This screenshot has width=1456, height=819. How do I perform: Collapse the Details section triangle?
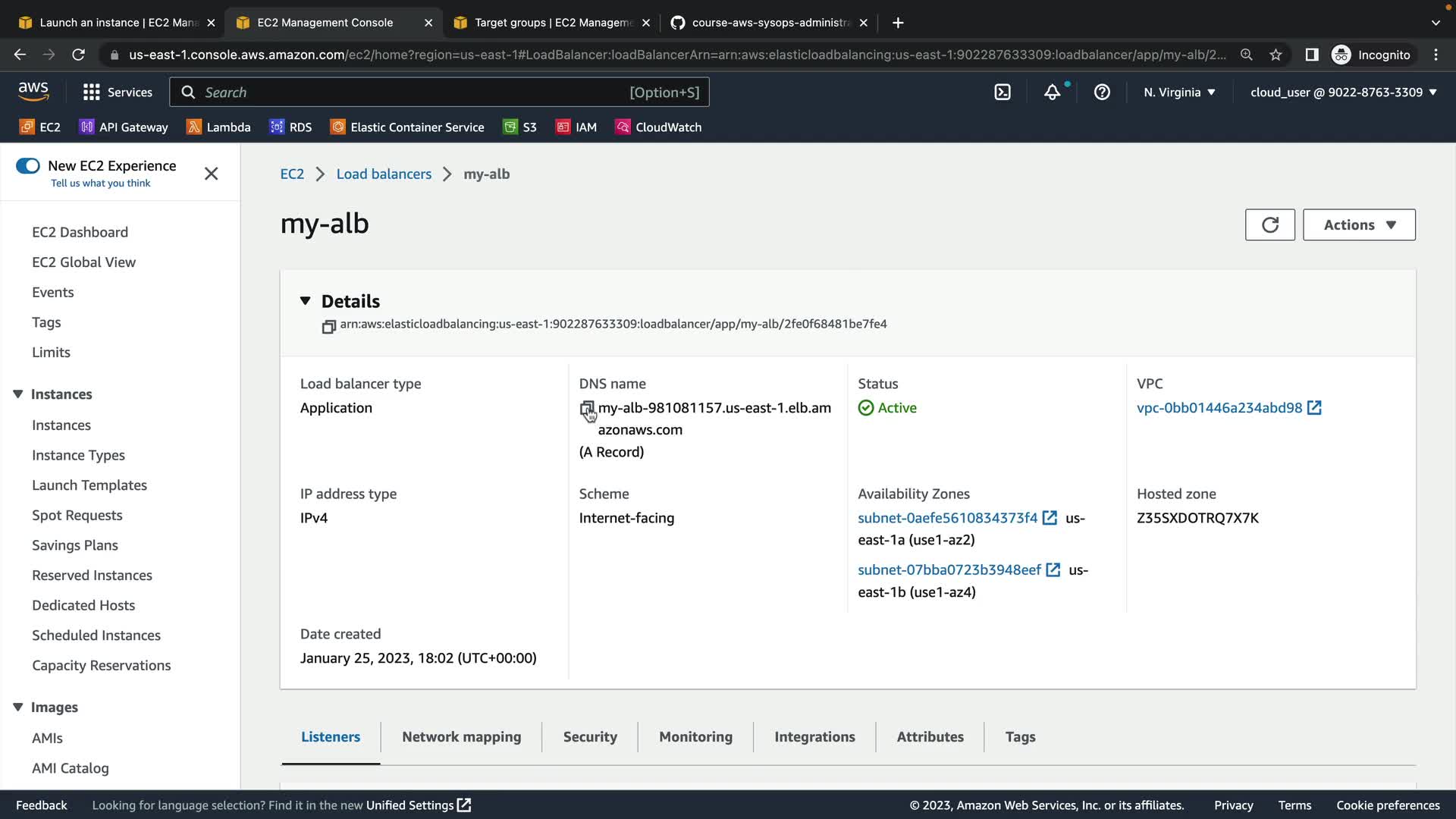pyautogui.click(x=305, y=301)
